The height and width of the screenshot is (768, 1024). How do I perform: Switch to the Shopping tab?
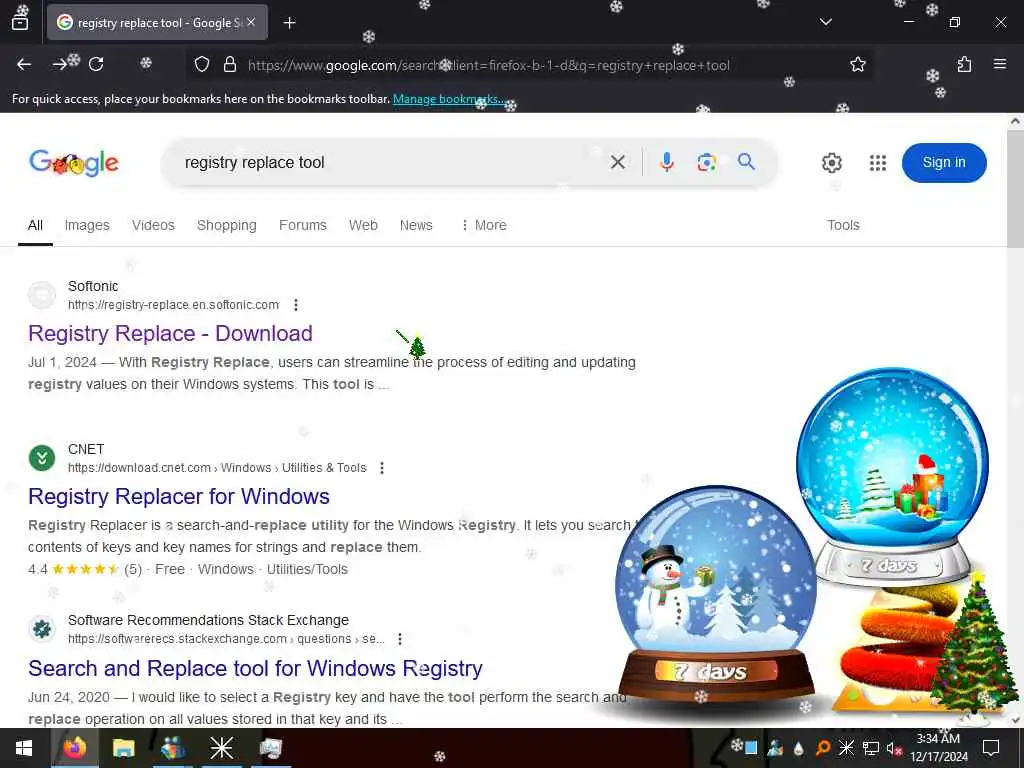227,225
